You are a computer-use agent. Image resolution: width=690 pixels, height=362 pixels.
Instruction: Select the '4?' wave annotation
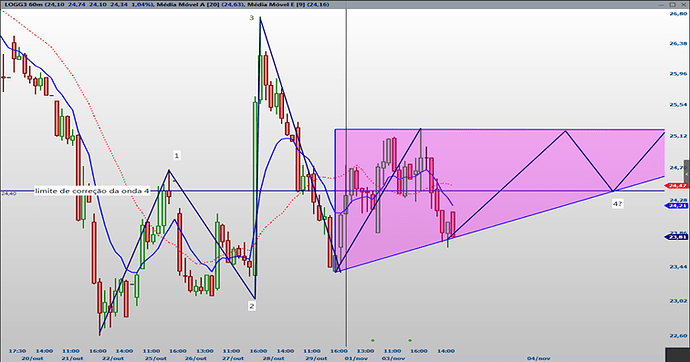pos(617,204)
